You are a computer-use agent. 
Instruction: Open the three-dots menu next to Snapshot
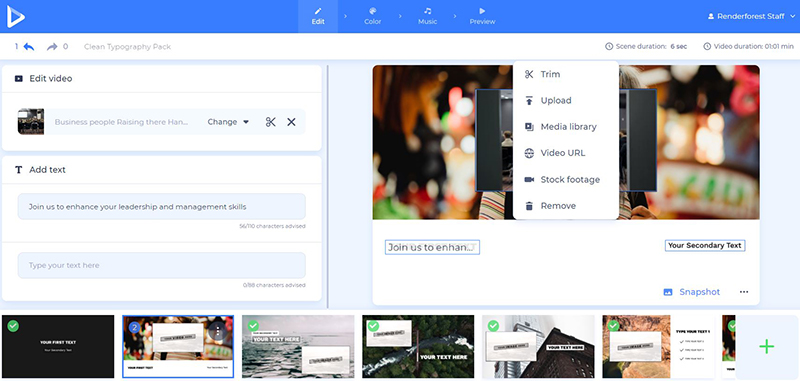[744, 292]
